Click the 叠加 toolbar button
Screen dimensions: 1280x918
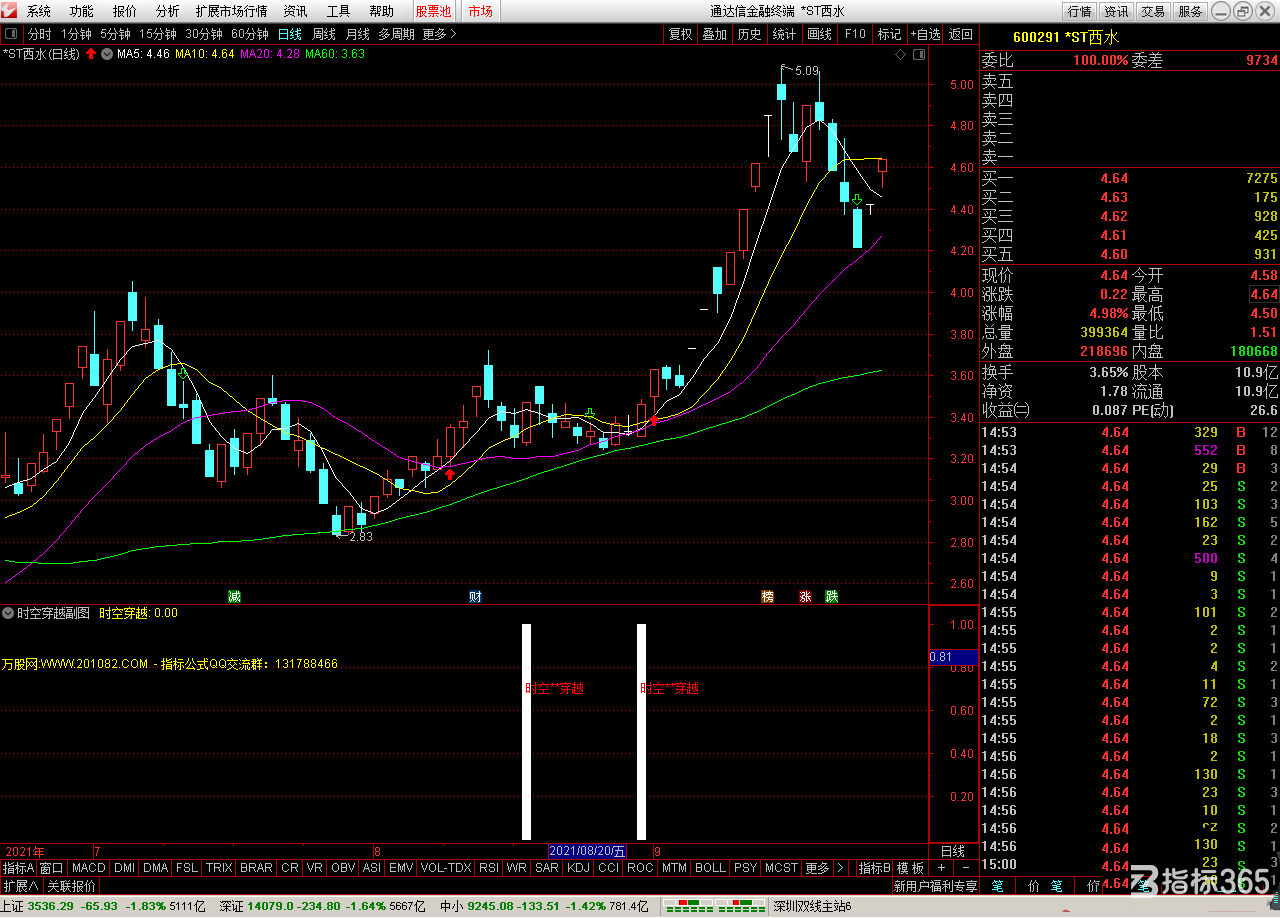tap(714, 34)
